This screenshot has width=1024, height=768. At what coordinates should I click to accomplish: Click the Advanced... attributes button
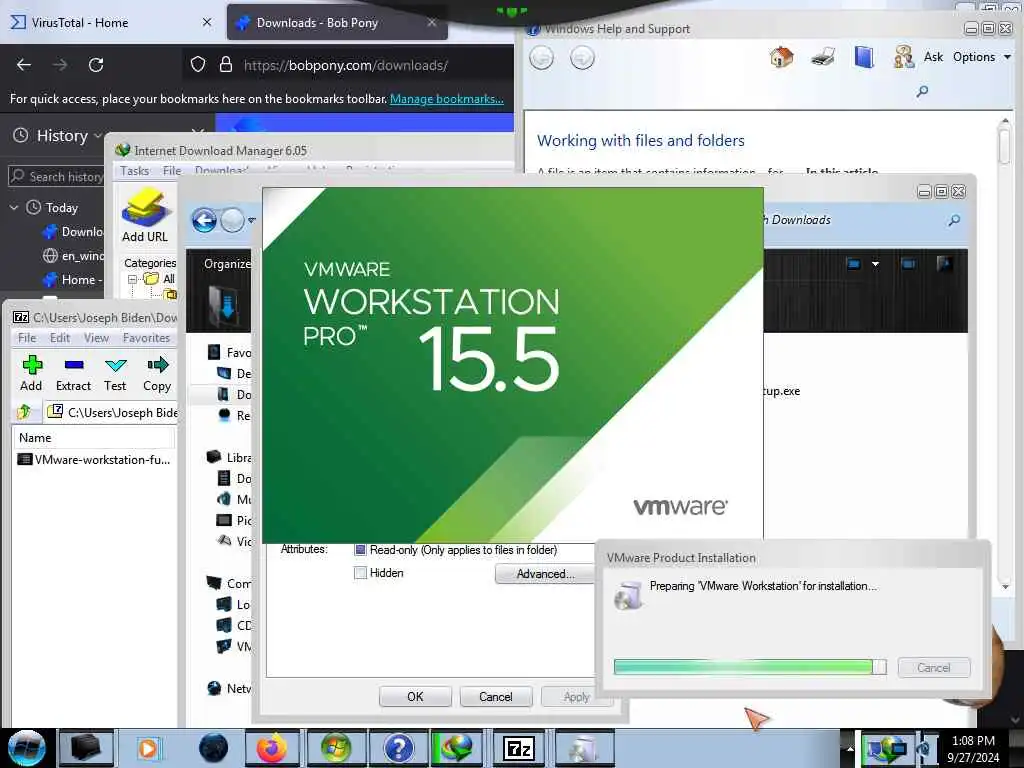point(545,573)
